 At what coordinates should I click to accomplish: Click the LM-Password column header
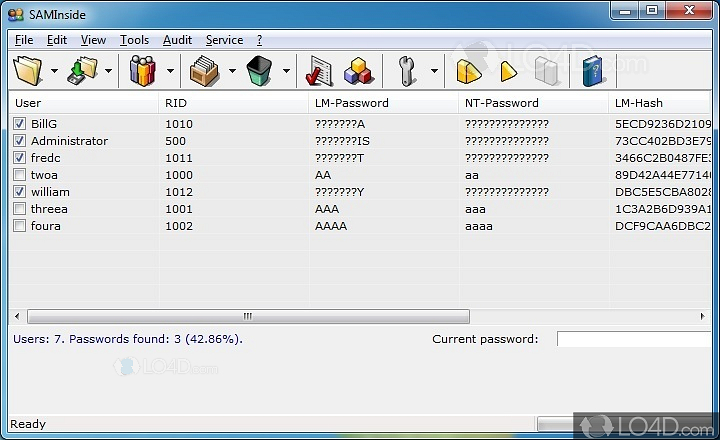[382, 102]
